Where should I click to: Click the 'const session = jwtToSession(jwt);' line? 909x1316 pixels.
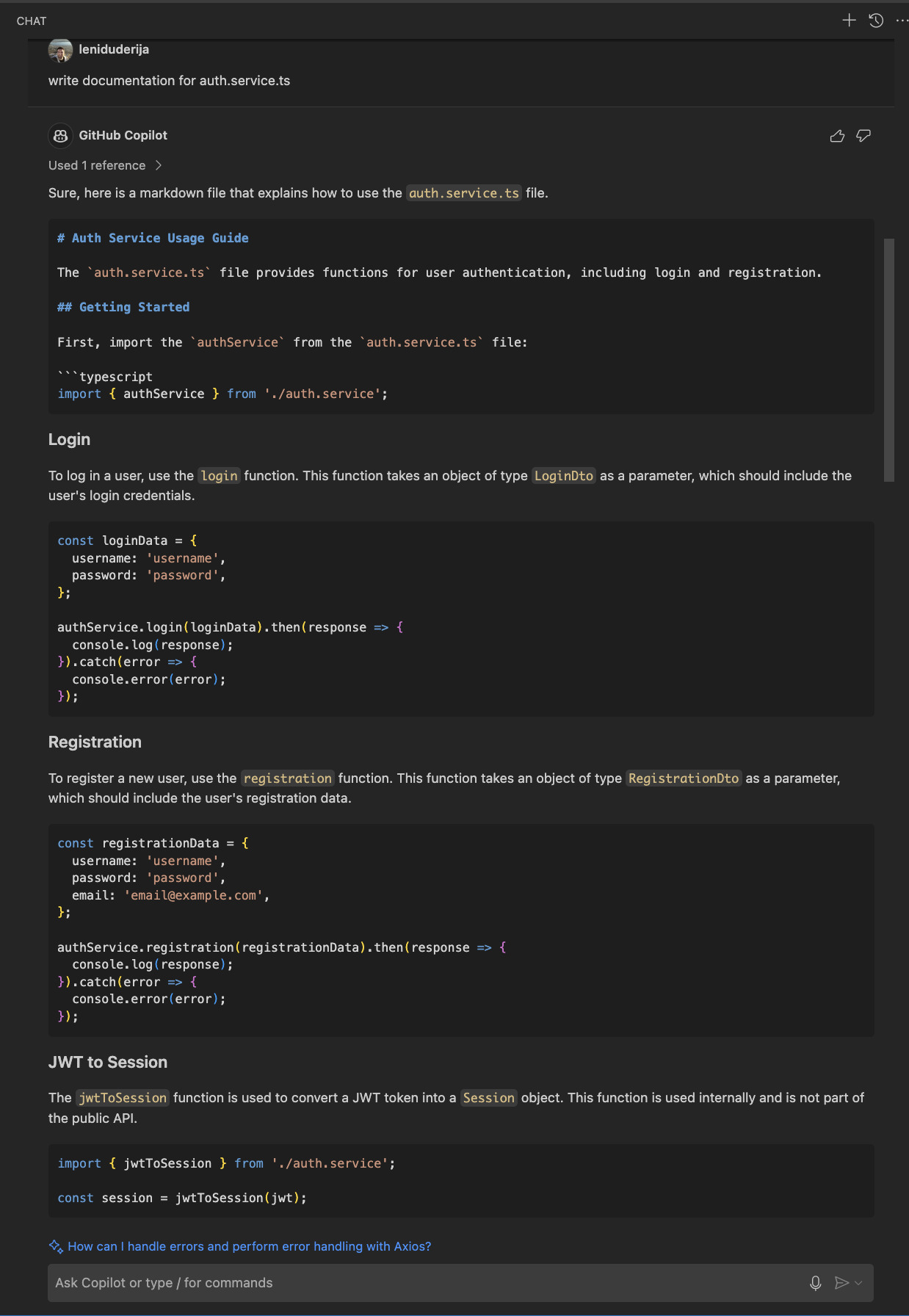tap(182, 1198)
